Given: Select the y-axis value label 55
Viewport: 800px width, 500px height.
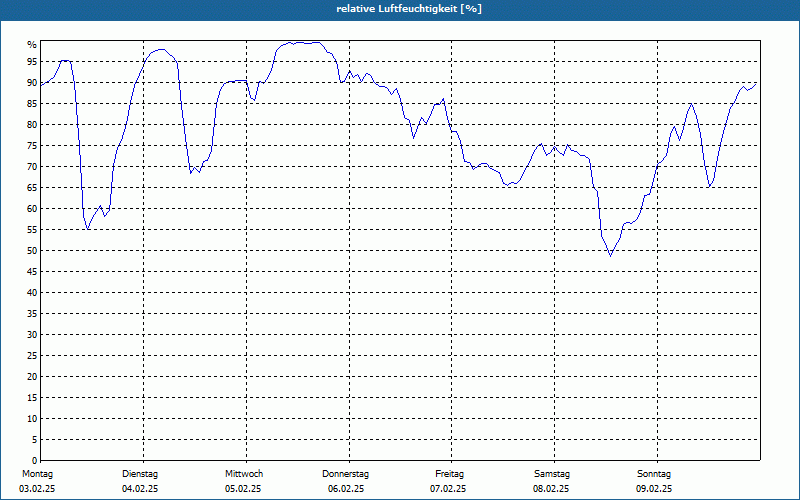Looking at the screenshot, I should [32, 230].
